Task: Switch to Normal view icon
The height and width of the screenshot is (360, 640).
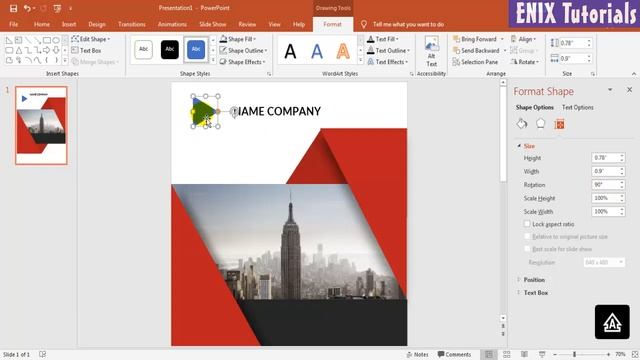Action: click(489, 354)
